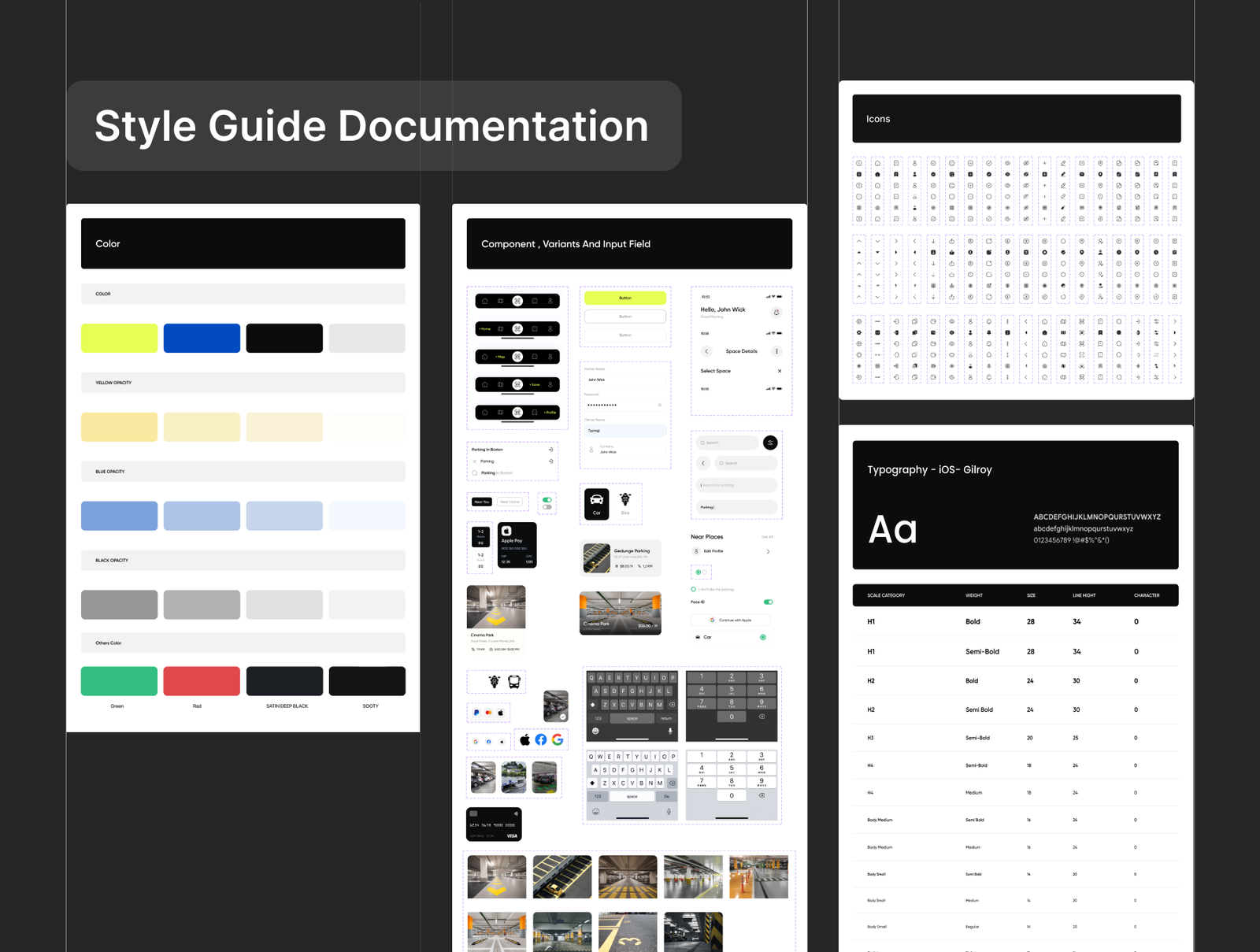Click the large Google logo icon
The image size is (1260, 952).
click(x=558, y=739)
